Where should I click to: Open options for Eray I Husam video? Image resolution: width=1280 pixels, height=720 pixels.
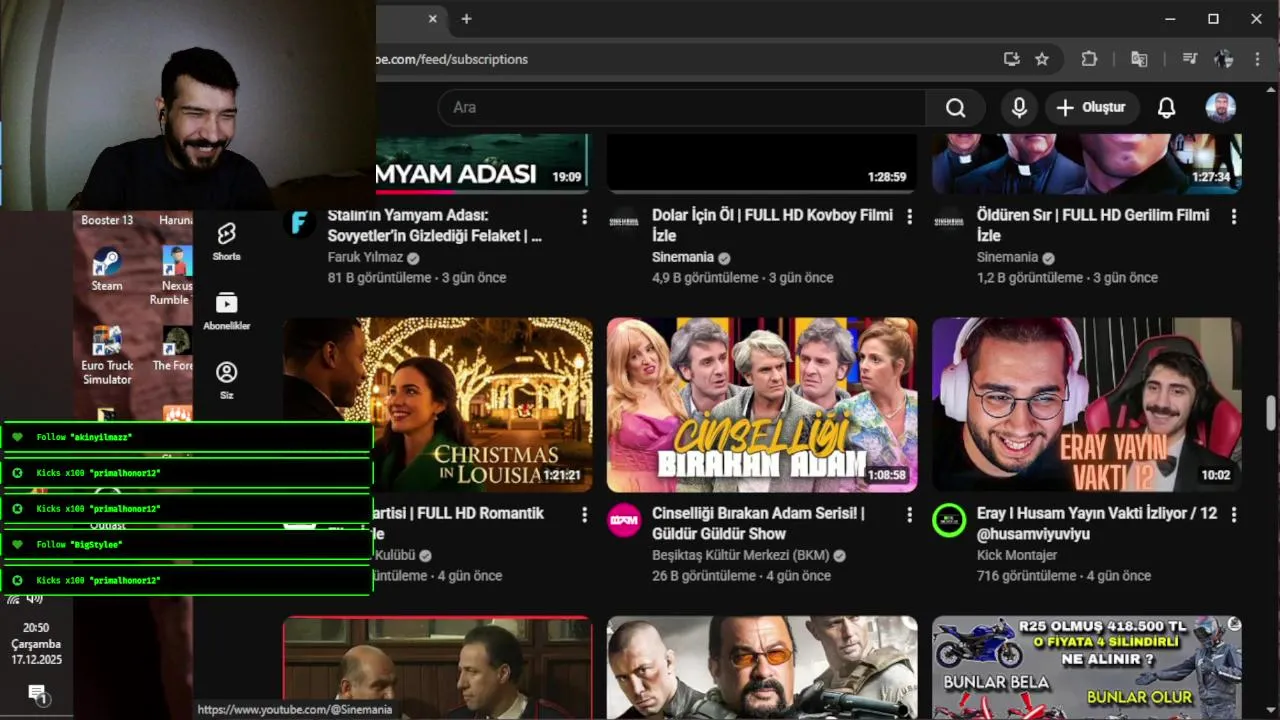pos(1234,514)
